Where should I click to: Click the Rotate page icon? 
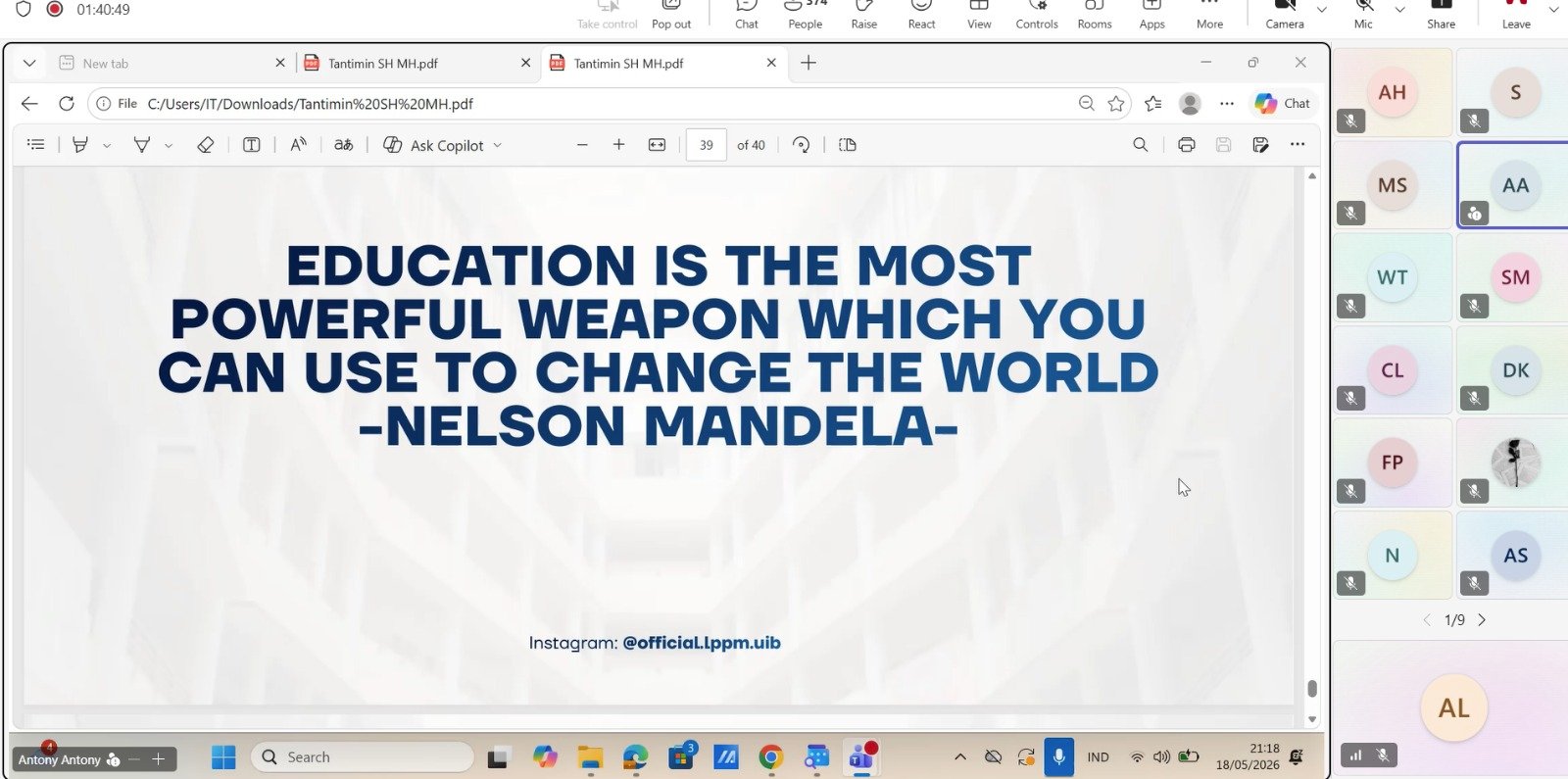pos(801,145)
